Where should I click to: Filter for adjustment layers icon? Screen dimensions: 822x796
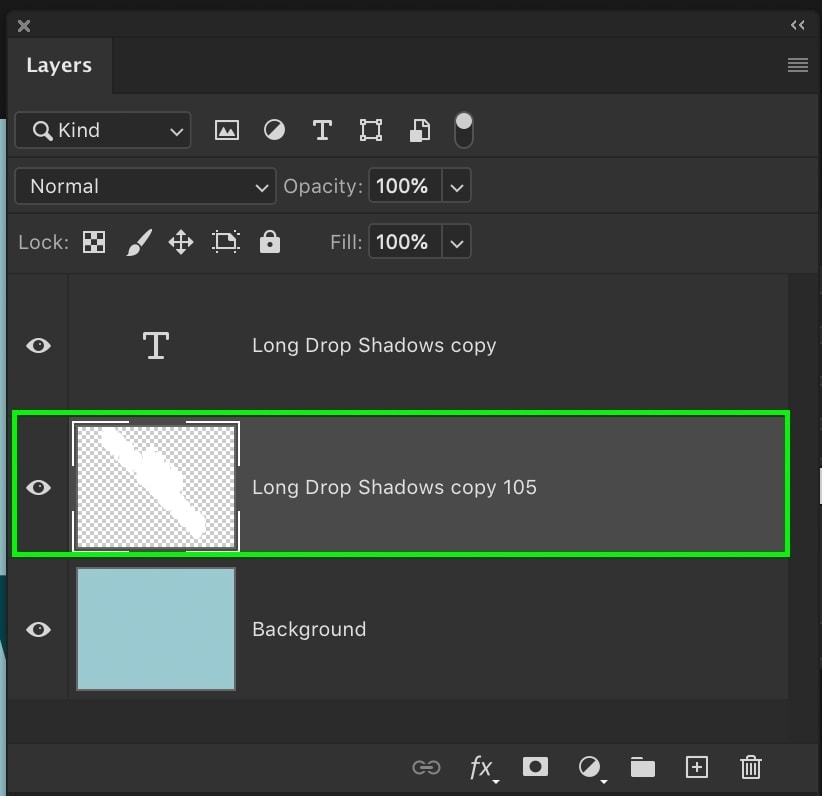[x=274, y=130]
